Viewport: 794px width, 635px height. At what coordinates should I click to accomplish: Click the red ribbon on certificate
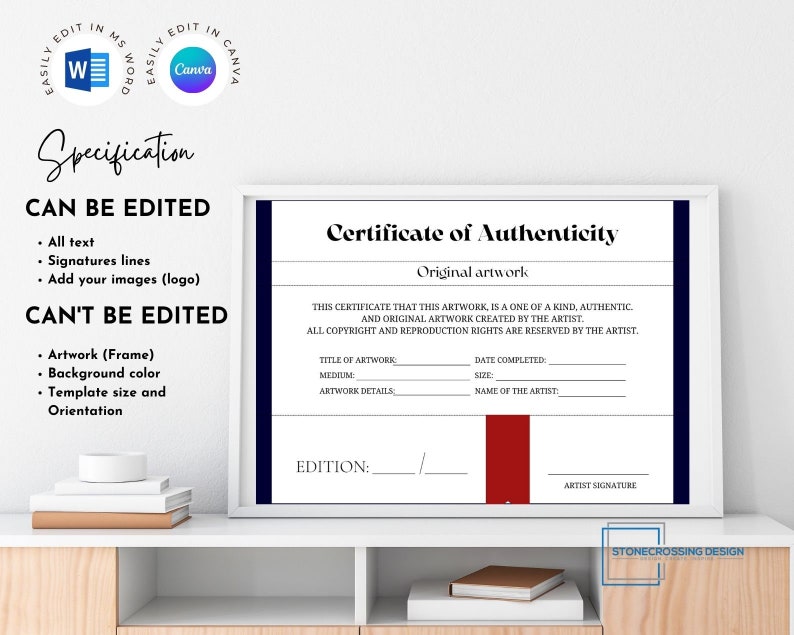coord(508,459)
